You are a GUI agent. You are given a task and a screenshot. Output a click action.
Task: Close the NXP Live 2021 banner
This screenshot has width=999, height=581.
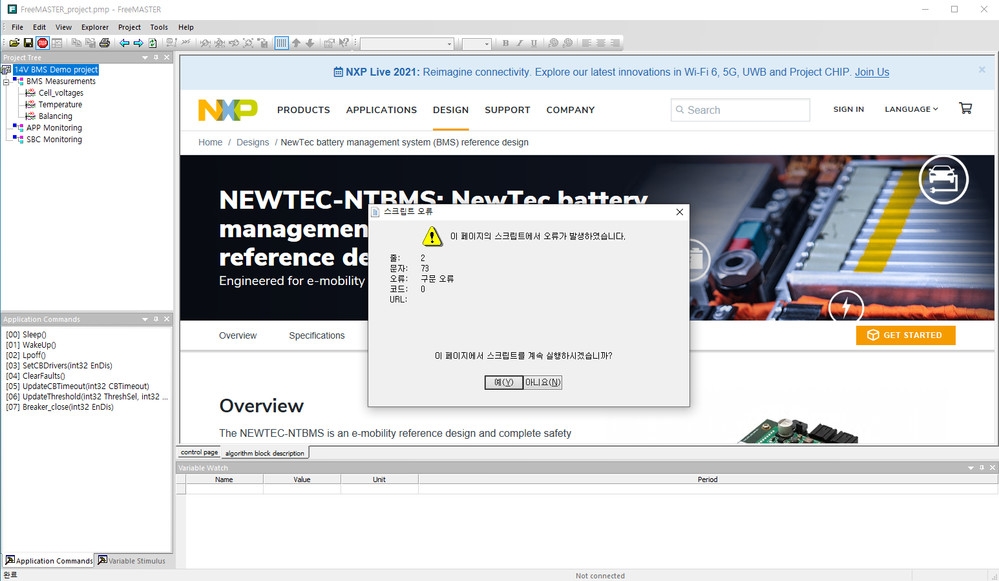click(x=982, y=69)
